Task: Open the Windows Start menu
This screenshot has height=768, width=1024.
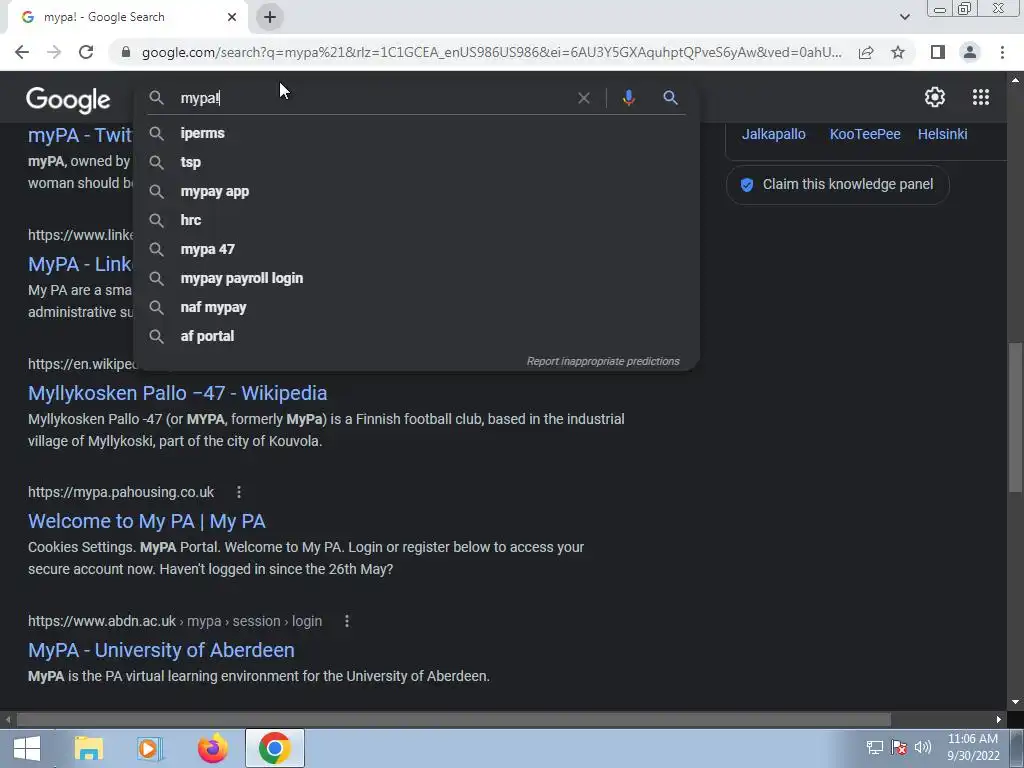Action: tap(27, 748)
